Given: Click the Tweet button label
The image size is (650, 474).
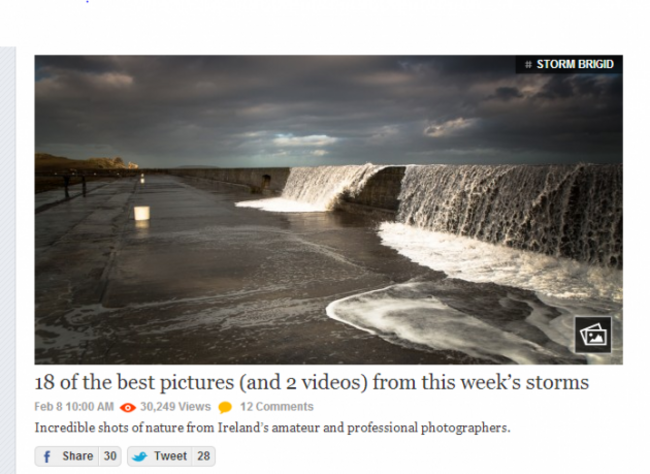Looking at the screenshot, I should (x=170, y=456).
